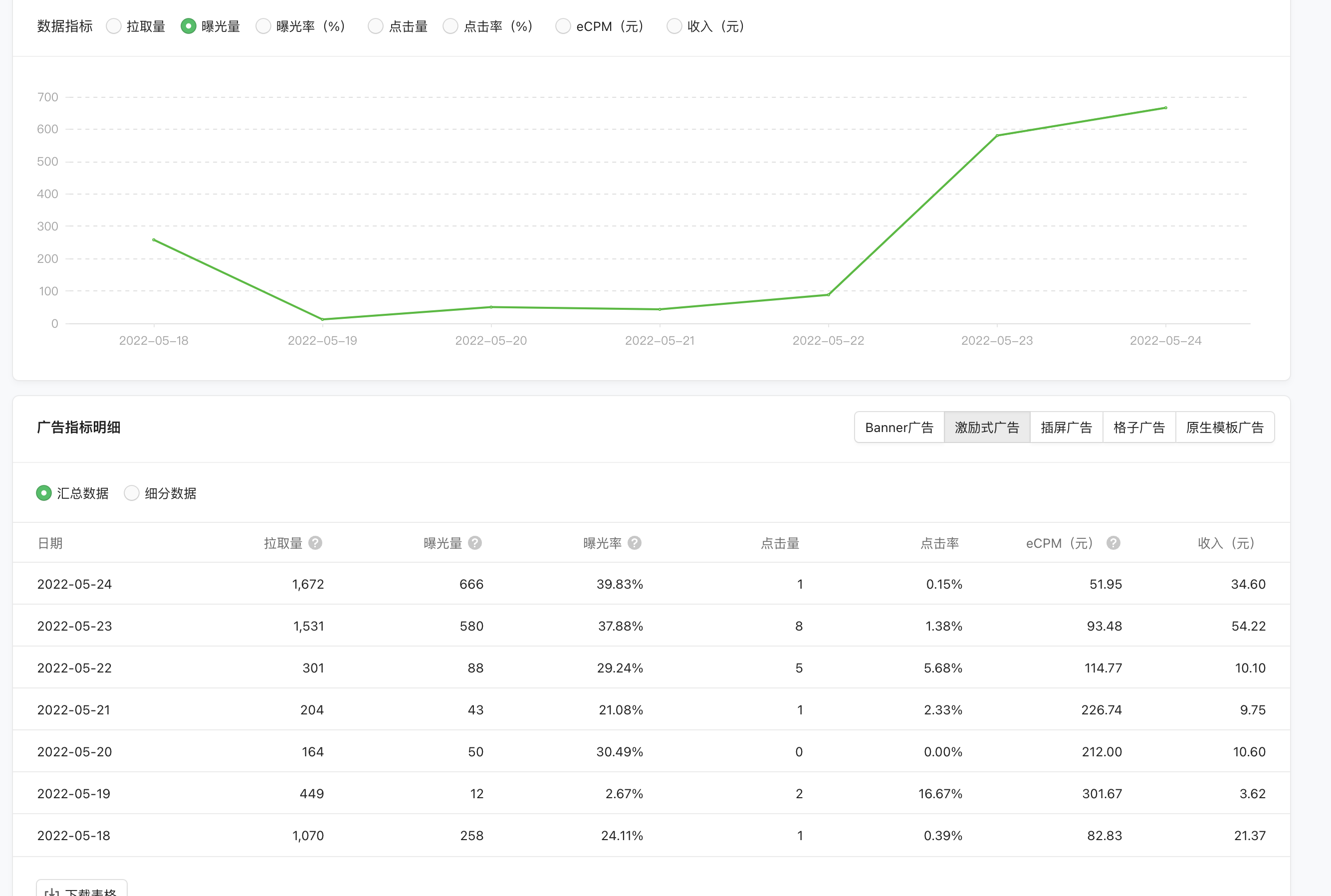This screenshot has width=1331, height=896.
Task: Select 点击量 metric radio button
Action: tap(375, 26)
